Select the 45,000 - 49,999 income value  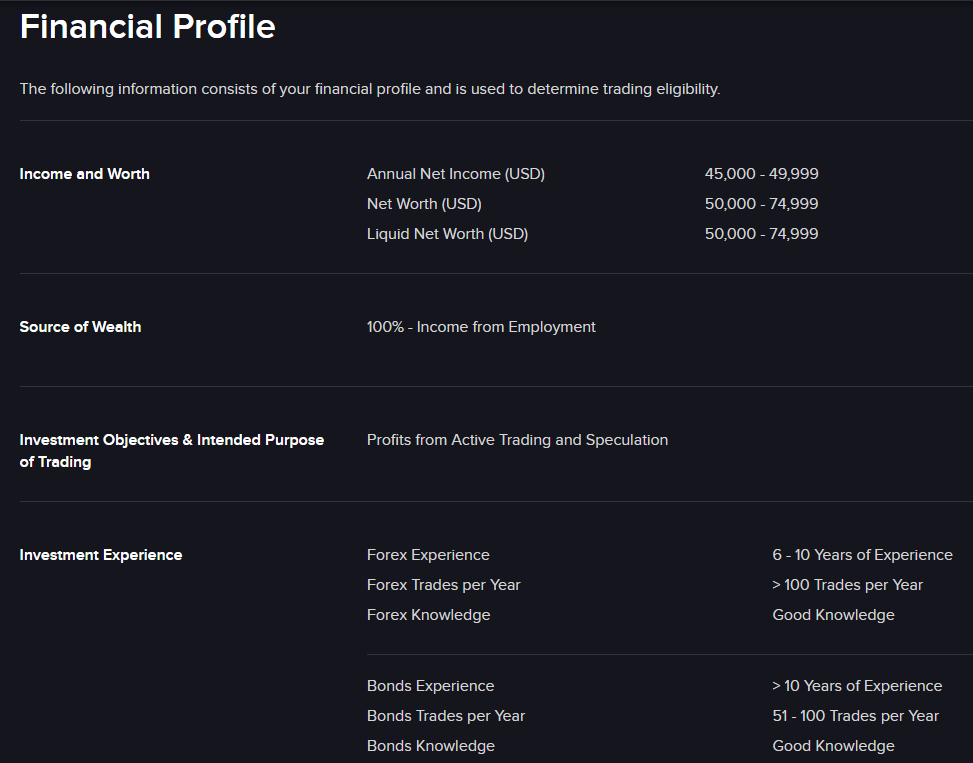pos(761,173)
